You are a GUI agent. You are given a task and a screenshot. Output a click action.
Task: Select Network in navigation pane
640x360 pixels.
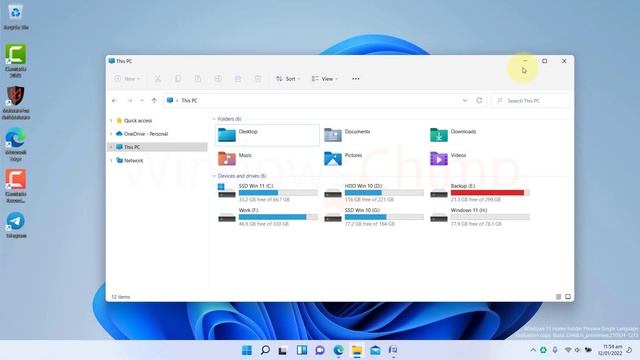pyautogui.click(x=129, y=160)
